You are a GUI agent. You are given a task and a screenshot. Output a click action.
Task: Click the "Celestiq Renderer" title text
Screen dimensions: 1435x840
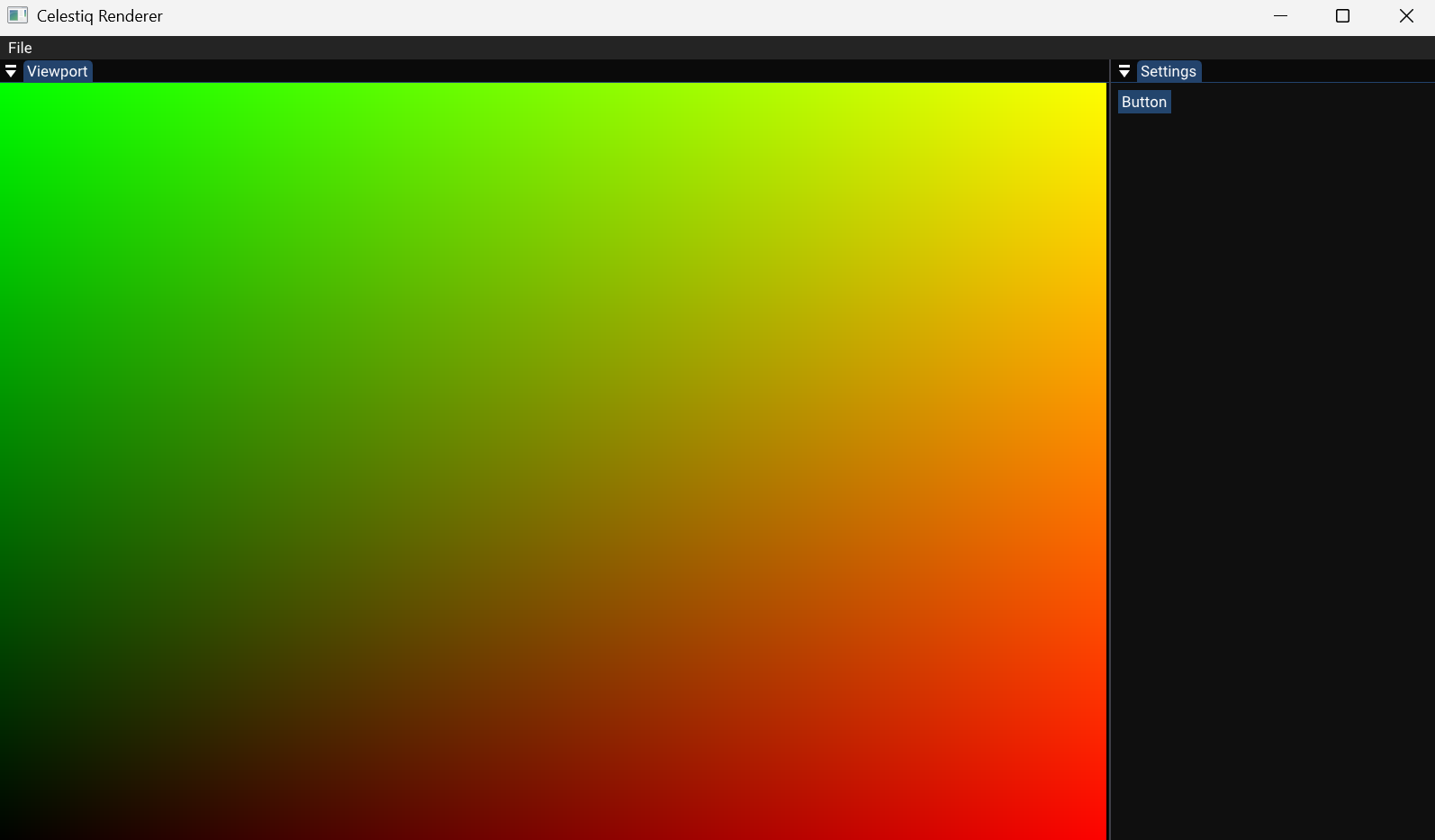click(100, 16)
